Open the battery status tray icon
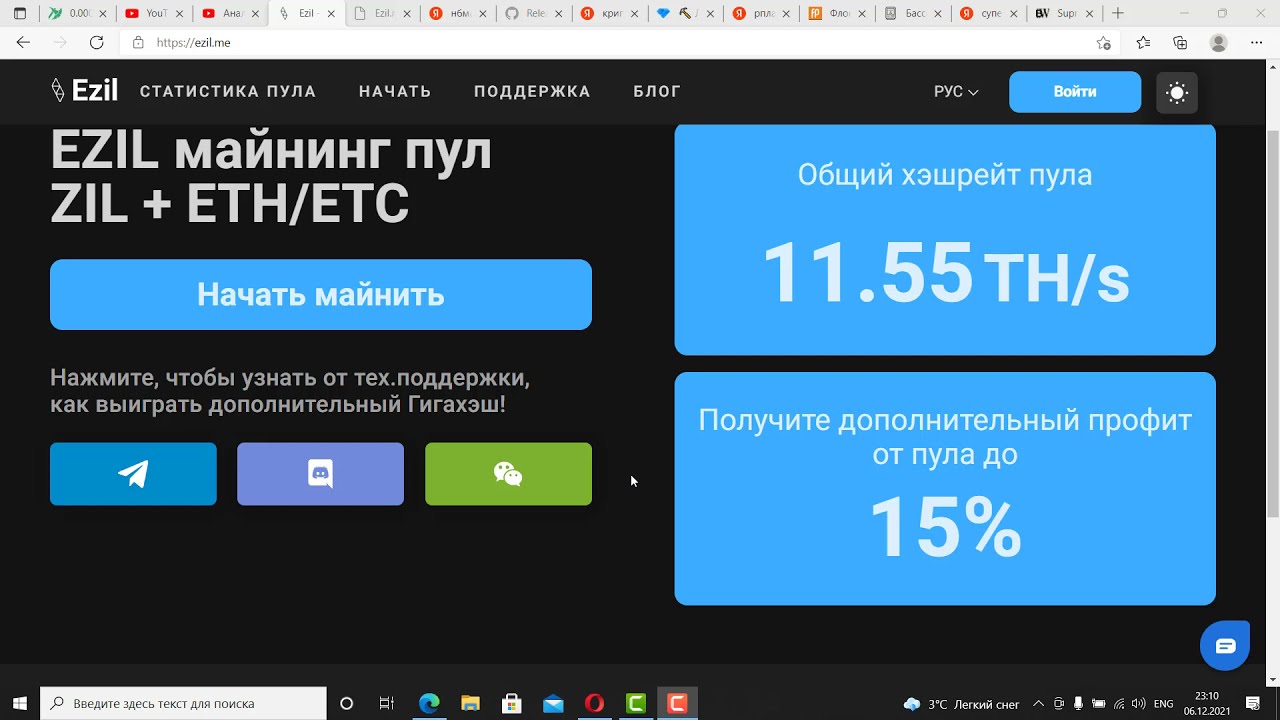This screenshot has height=720, width=1280. click(x=1099, y=704)
